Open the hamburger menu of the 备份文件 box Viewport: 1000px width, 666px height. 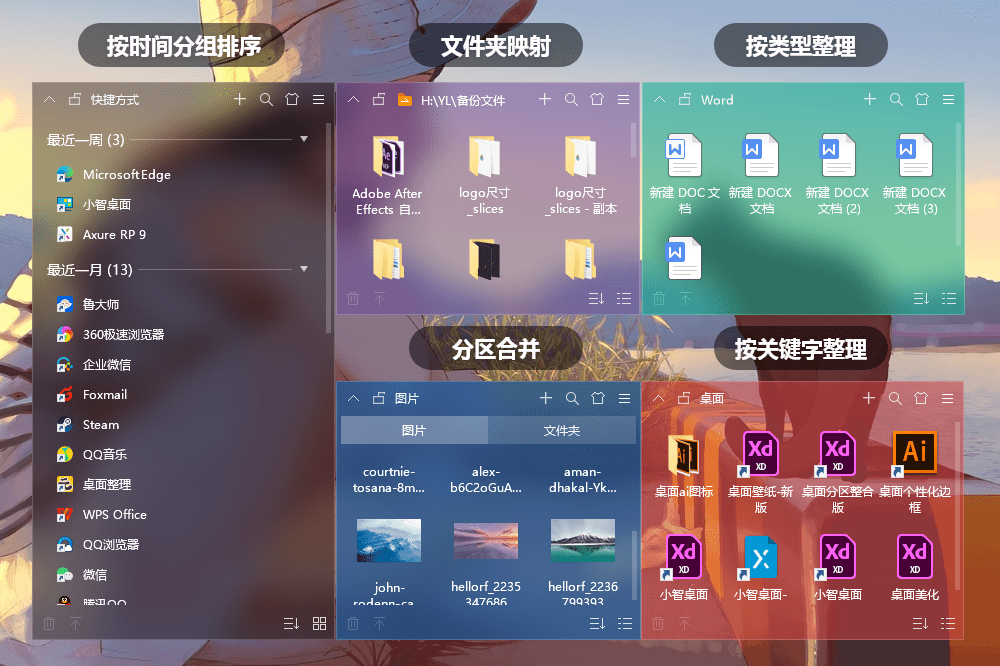coord(623,99)
